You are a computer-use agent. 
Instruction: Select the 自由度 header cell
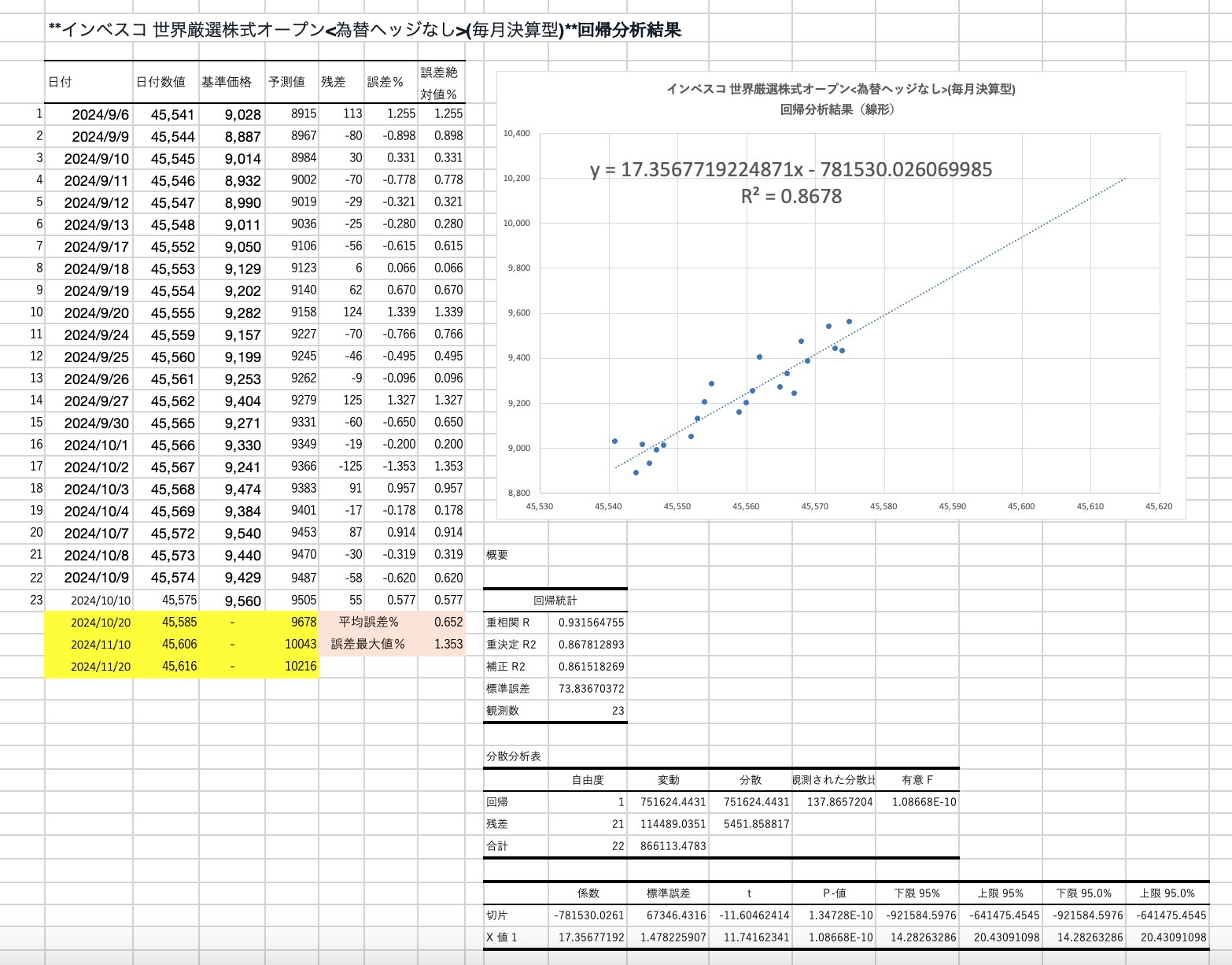[588, 780]
